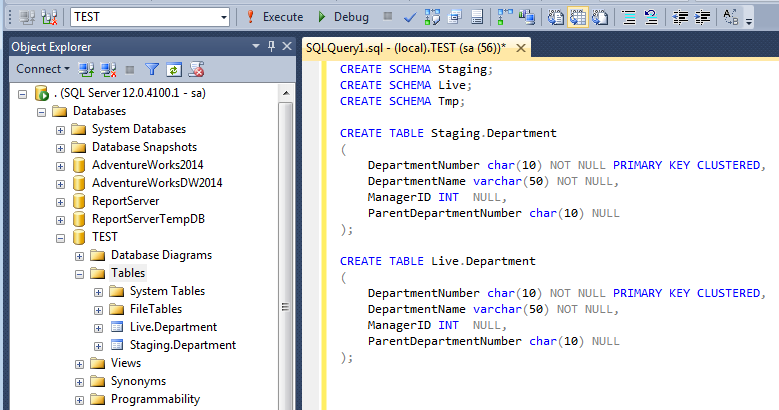Toggle the IntelliSense Enabled icon

click(477, 17)
